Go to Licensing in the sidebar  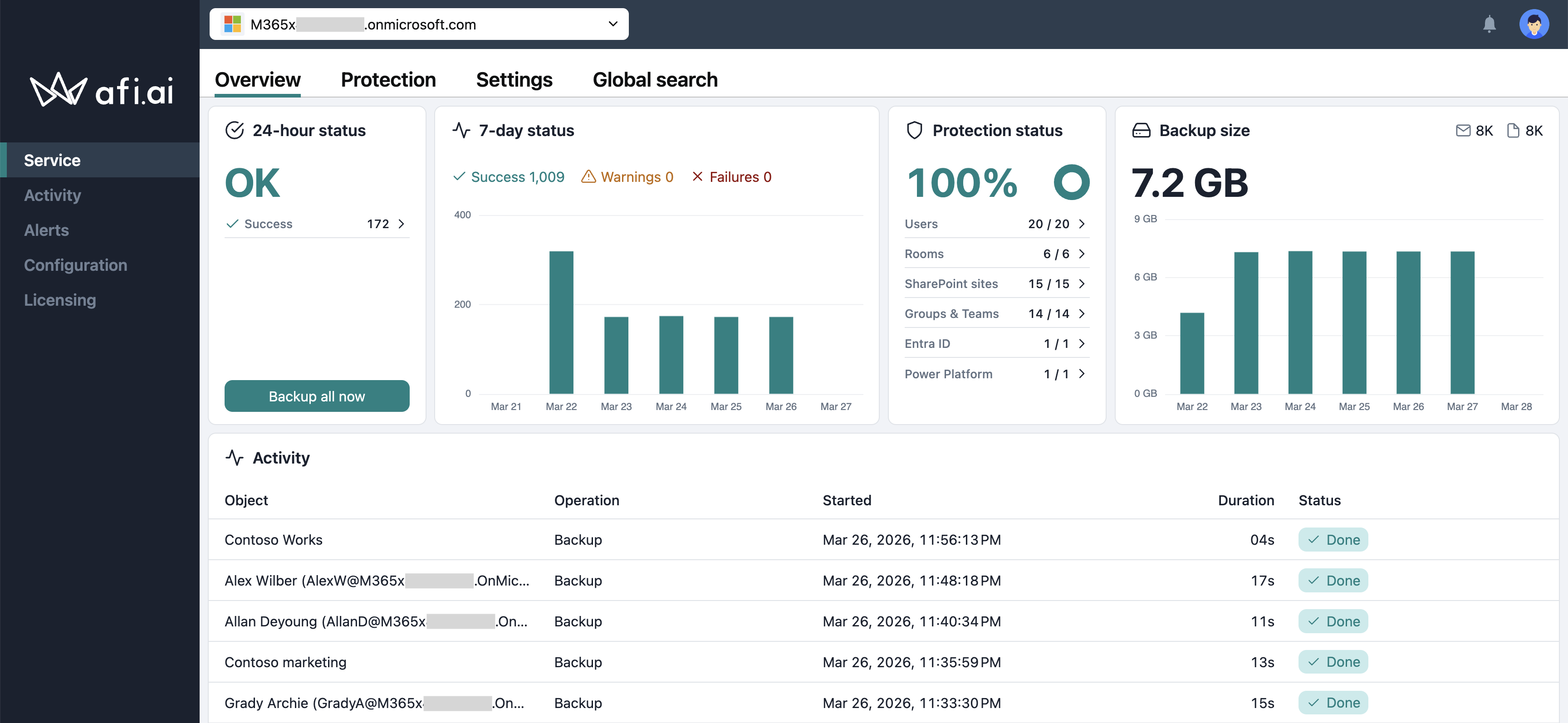pos(59,300)
